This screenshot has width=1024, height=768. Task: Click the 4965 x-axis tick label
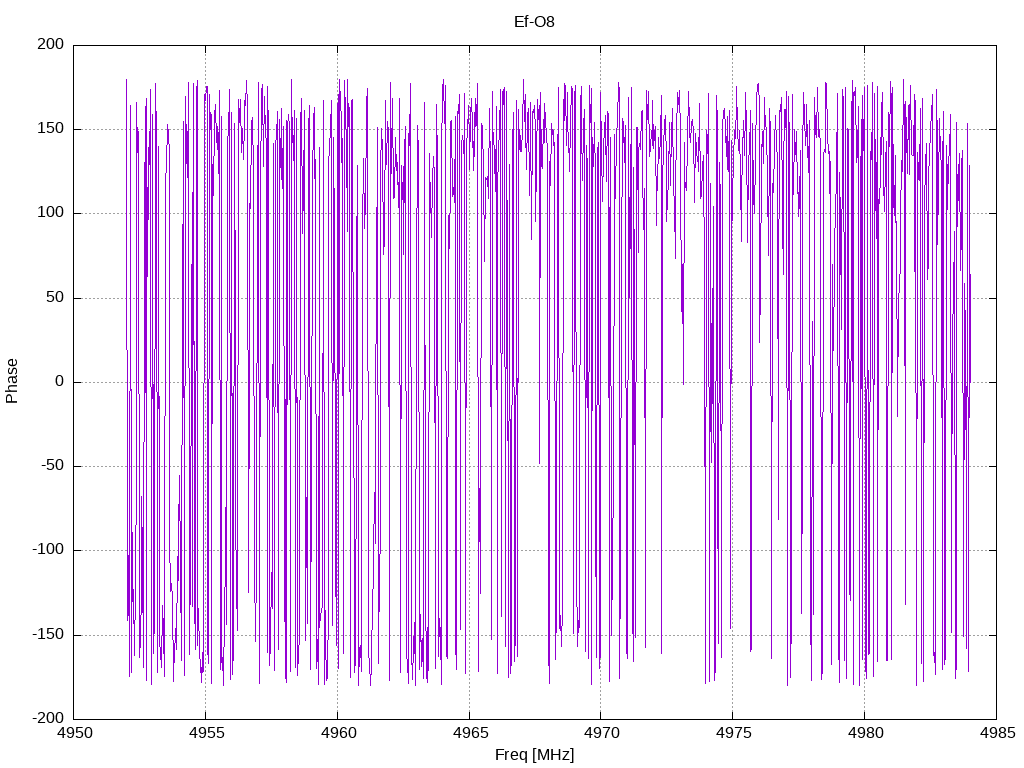pos(470,733)
